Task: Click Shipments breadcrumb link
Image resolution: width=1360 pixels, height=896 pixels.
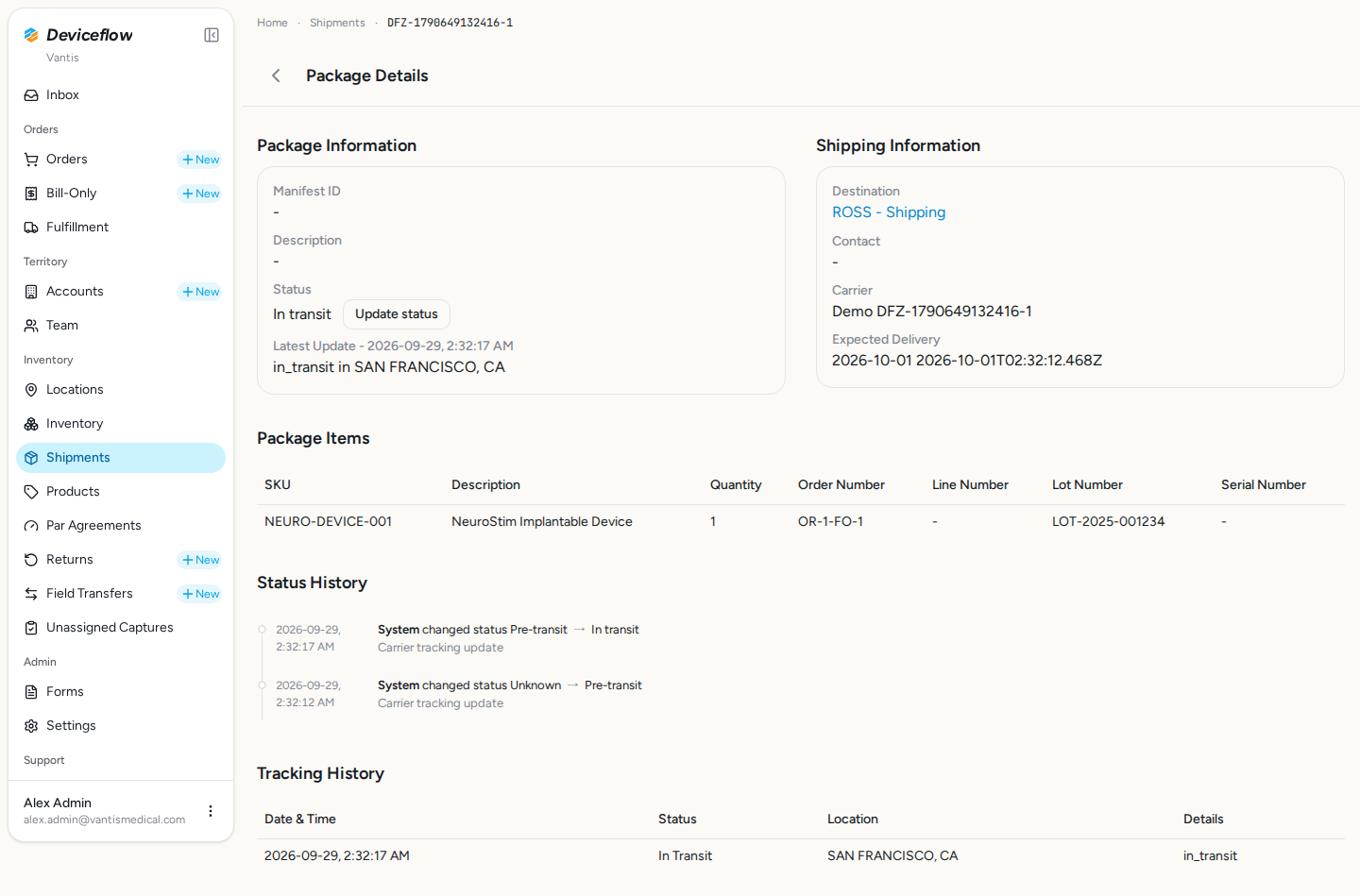Action: point(337,23)
